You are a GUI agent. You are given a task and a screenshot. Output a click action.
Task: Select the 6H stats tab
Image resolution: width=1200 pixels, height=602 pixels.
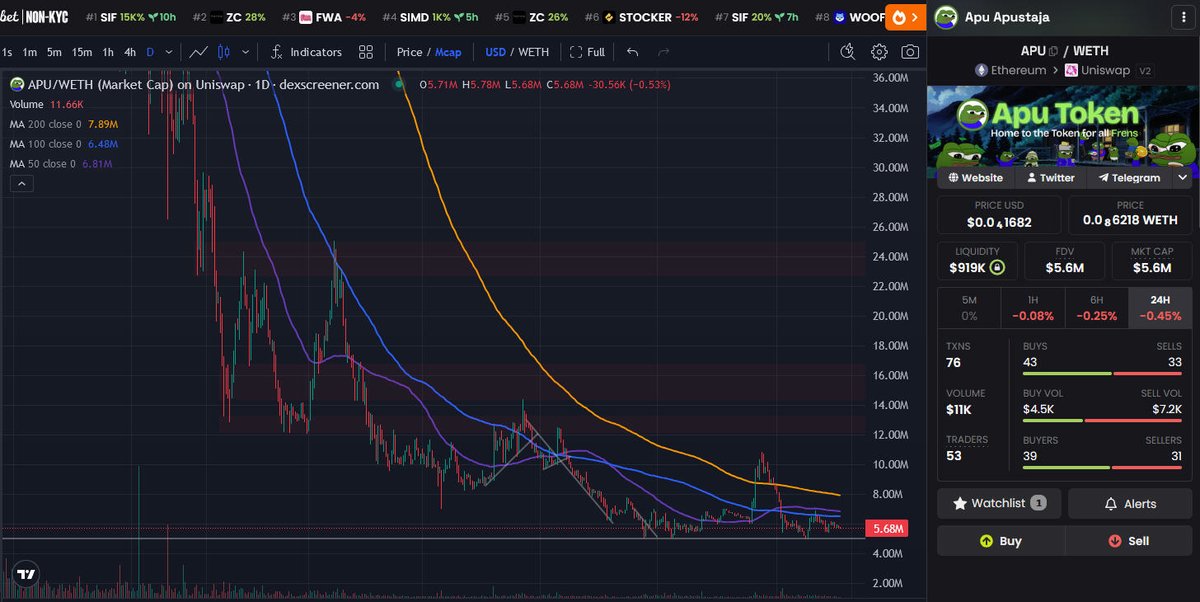[1096, 307]
